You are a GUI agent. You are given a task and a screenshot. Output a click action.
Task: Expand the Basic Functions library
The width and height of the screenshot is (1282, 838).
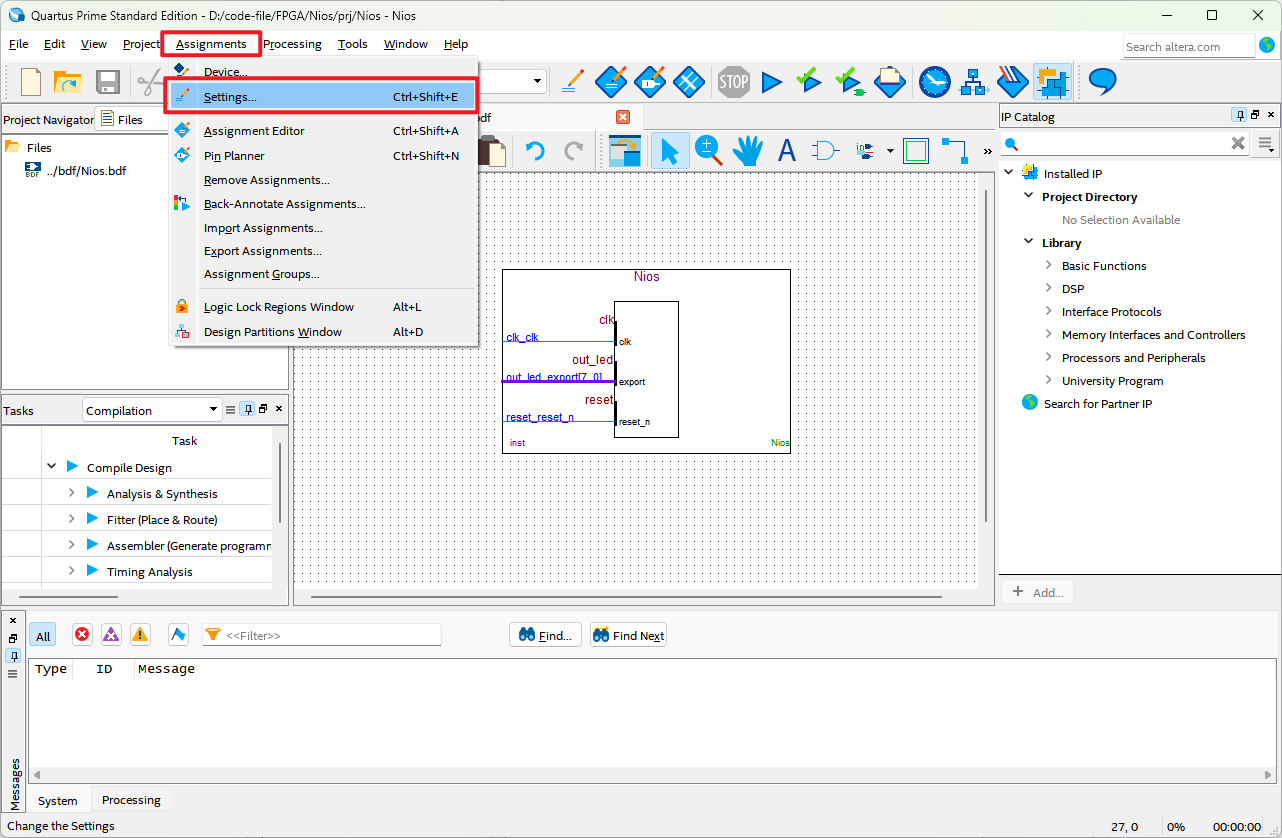point(1048,265)
